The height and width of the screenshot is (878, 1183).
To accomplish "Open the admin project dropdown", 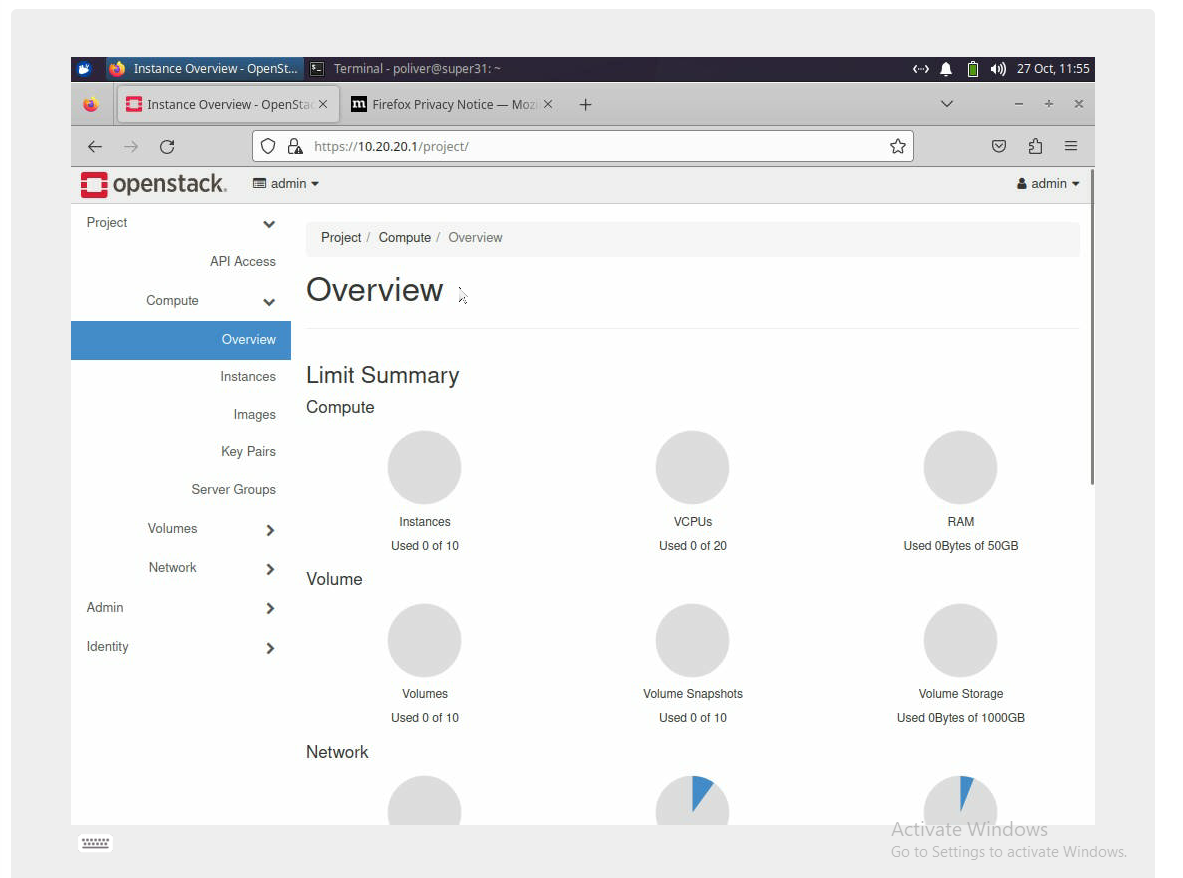I will (286, 184).
